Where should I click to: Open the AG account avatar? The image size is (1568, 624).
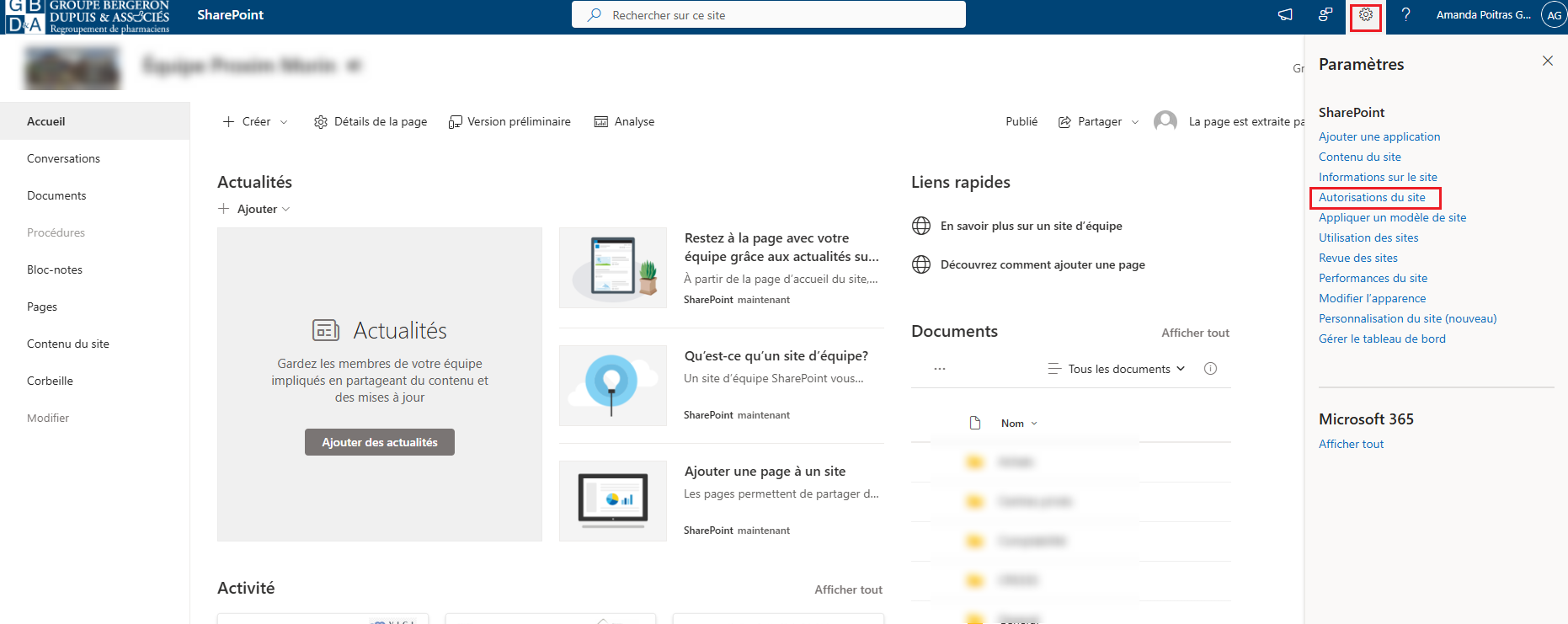click(1554, 15)
